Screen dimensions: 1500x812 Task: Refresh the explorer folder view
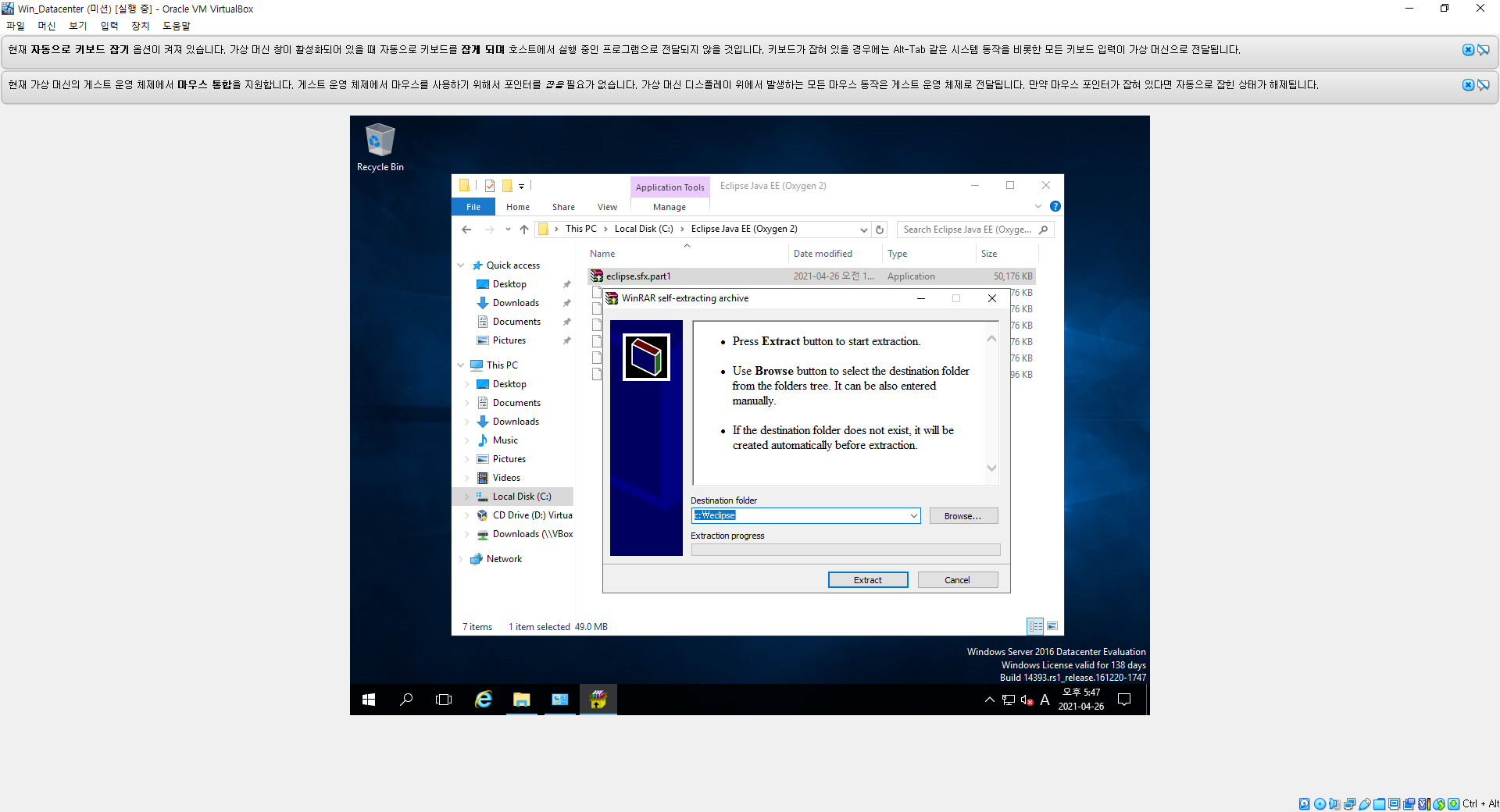pyautogui.click(x=880, y=230)
